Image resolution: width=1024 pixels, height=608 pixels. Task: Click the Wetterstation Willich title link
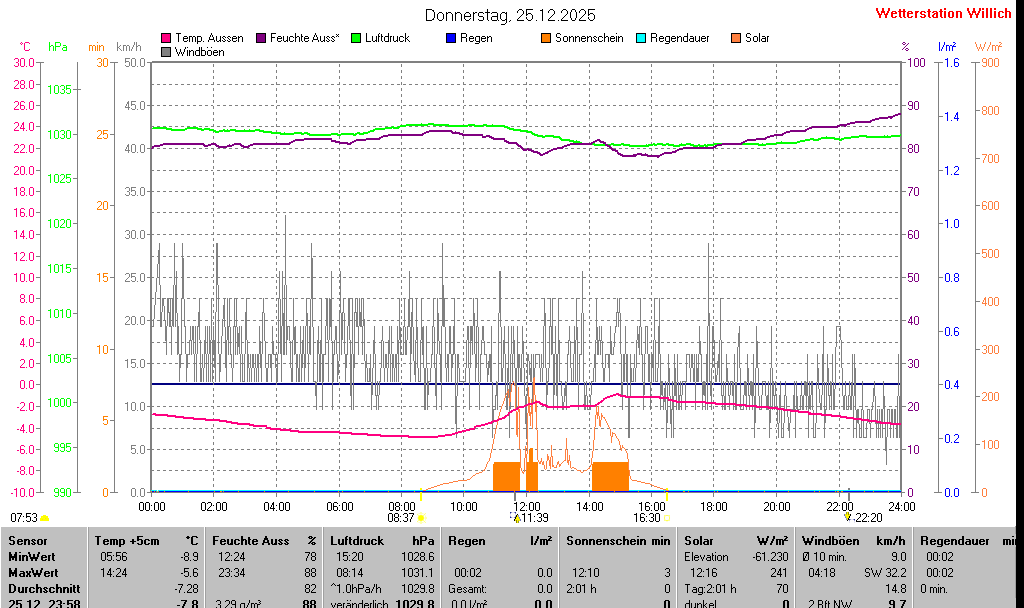(943, 13)
